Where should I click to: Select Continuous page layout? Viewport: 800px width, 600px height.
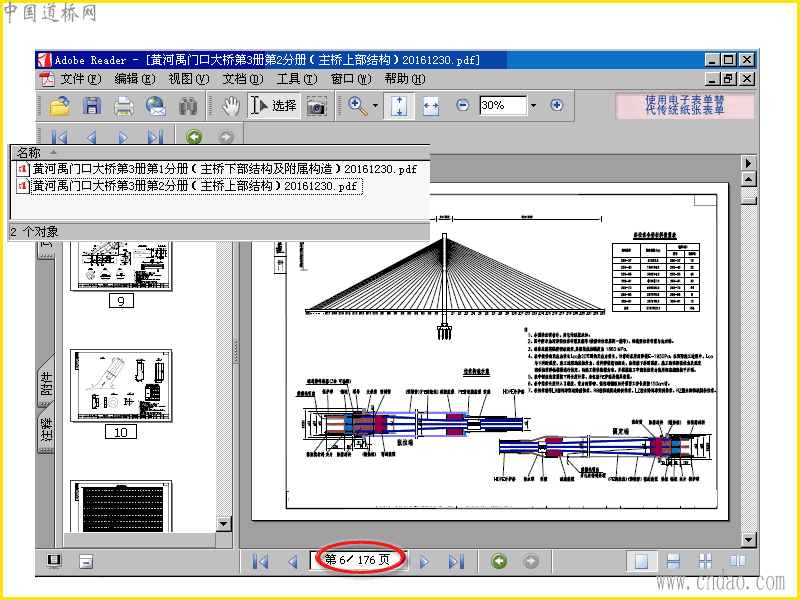click(673, 561)
